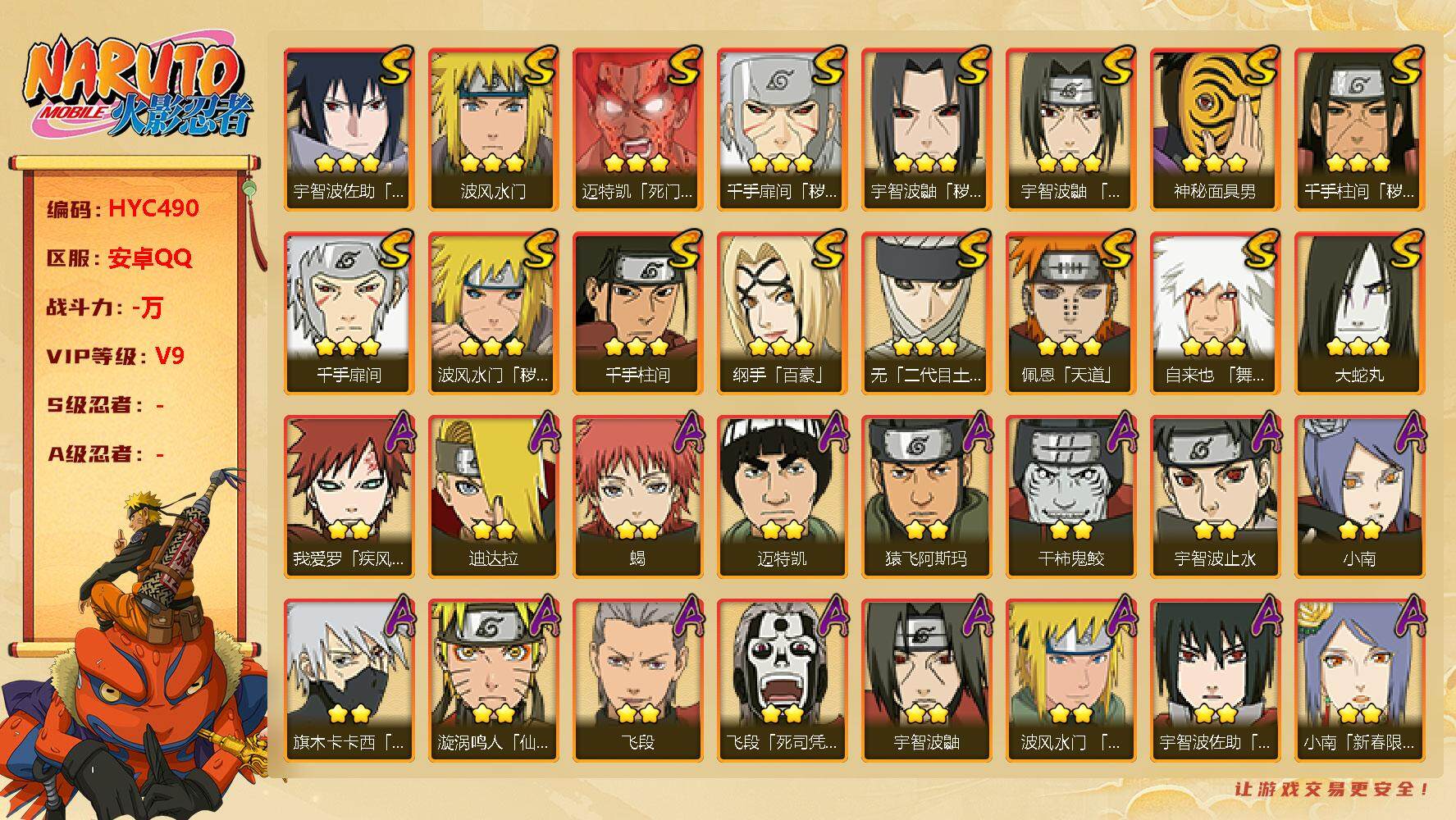Open the 千手柱间 S-rank card in second row

637,313
